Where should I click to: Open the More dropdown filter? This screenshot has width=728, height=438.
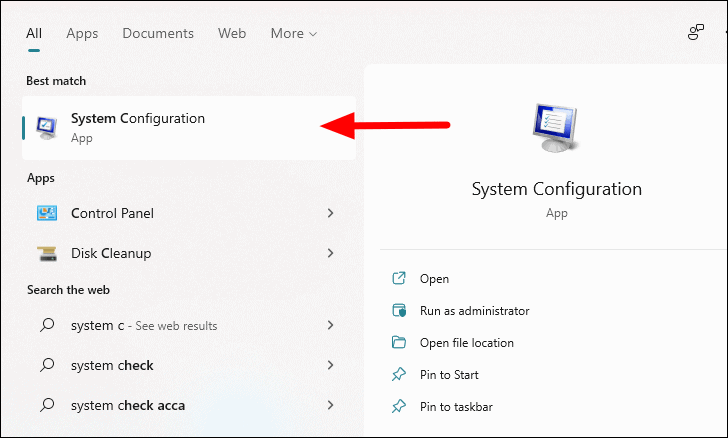[x=293, y=33]
